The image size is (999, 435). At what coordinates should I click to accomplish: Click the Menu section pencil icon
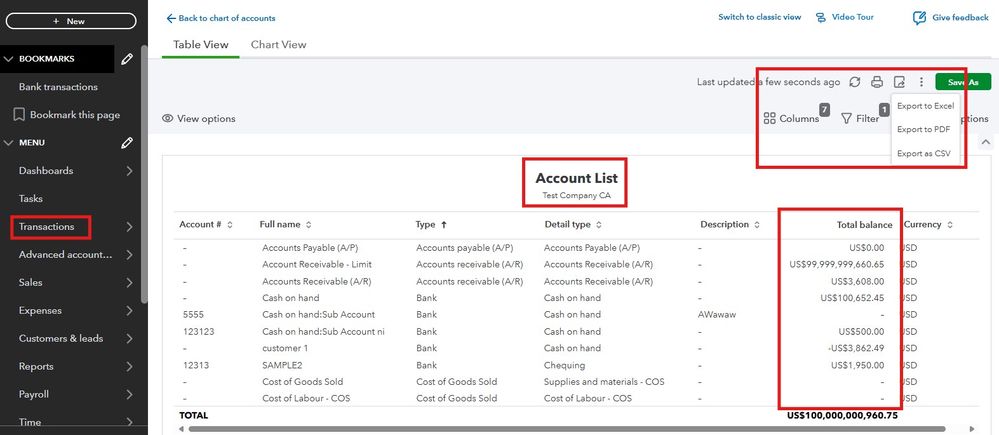coord(127,143)
